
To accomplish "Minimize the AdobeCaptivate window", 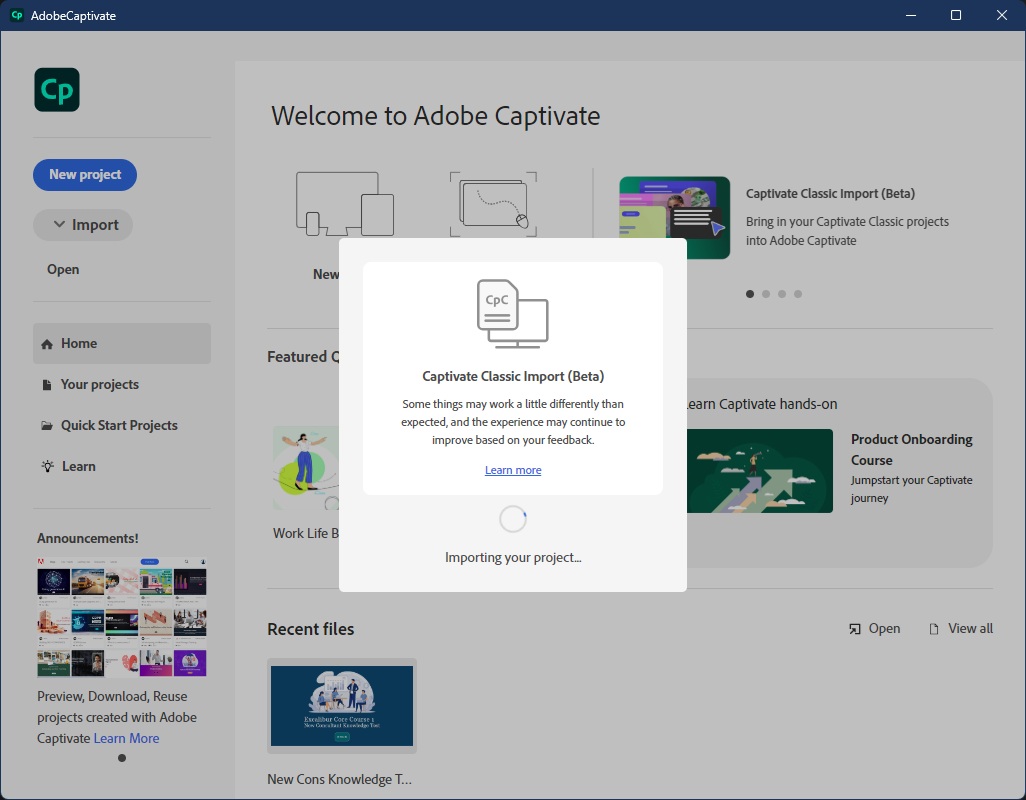I will pos(911,15).
